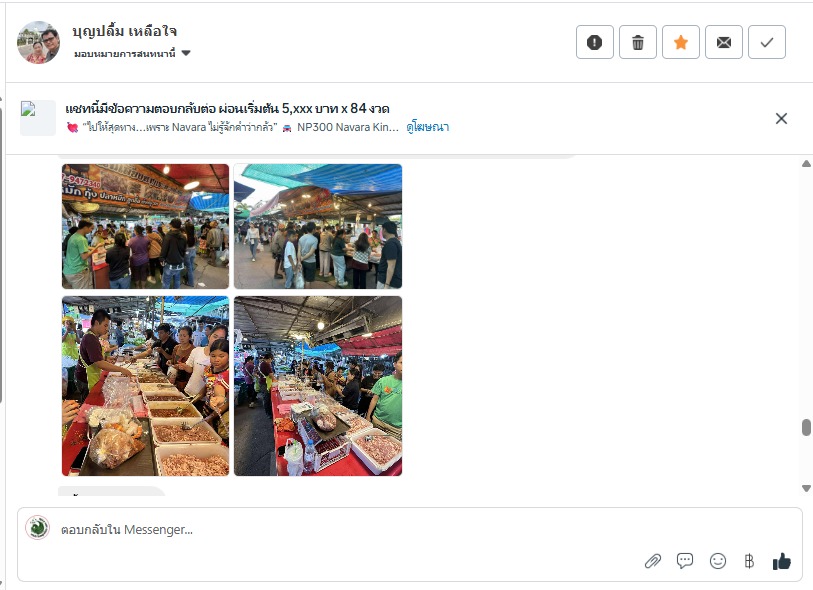
Task: Open the top-right market crowd photo
Action: pos(318,226)
